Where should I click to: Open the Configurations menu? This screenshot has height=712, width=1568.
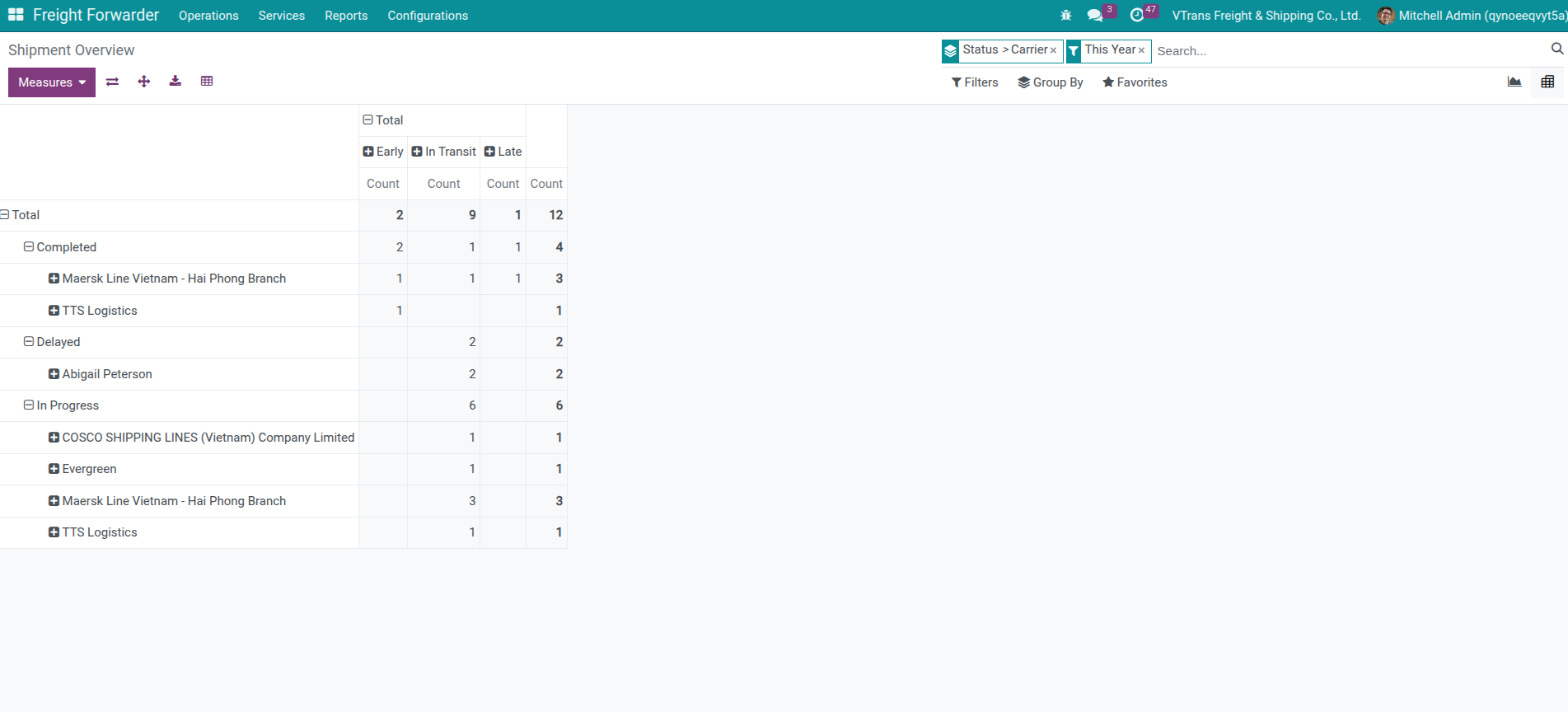pos(428,16)
